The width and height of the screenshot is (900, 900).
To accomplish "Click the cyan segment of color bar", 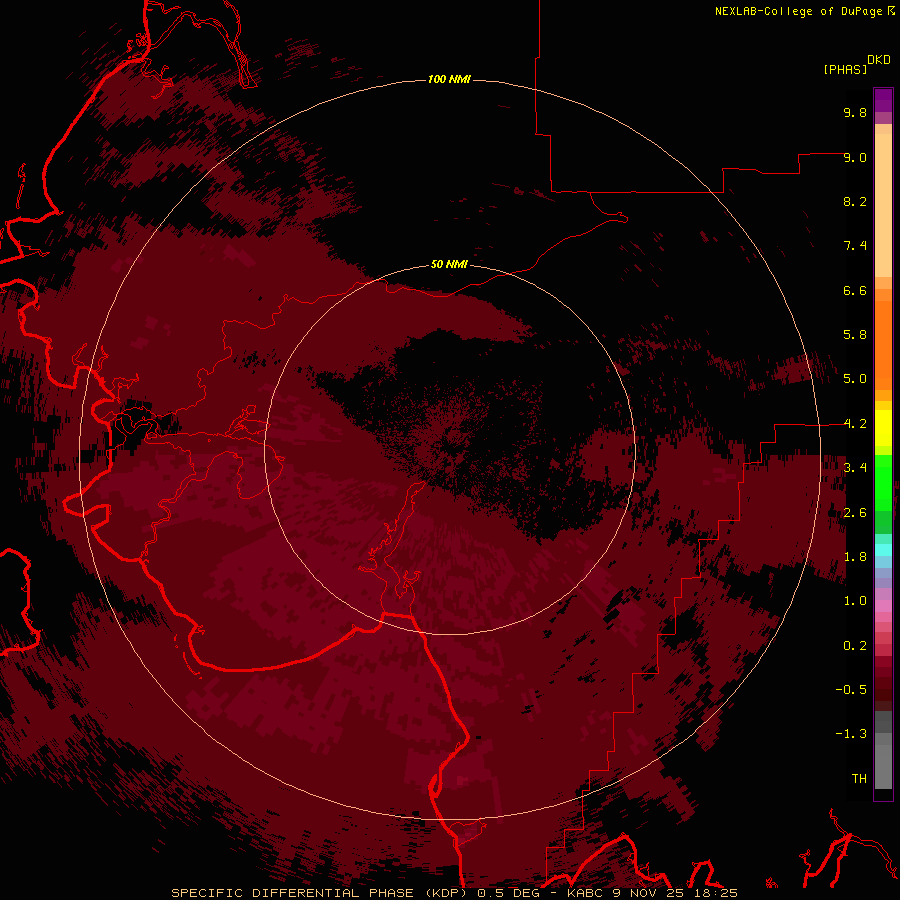I will click(x=883, y=550).
